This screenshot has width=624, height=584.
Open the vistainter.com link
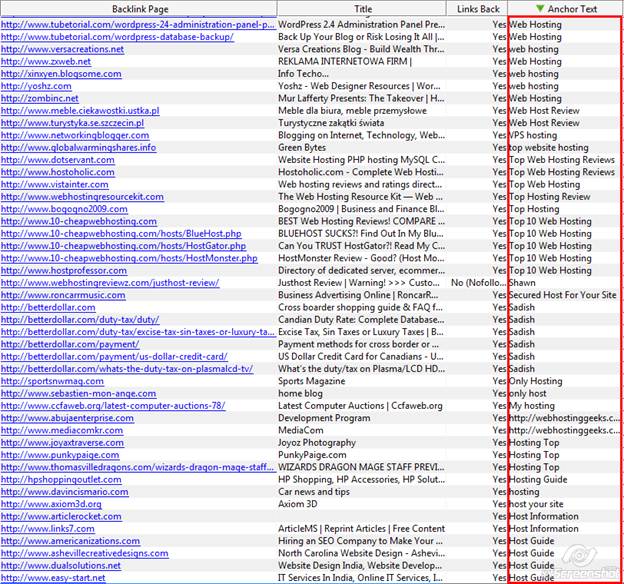[x=55, y=185]
